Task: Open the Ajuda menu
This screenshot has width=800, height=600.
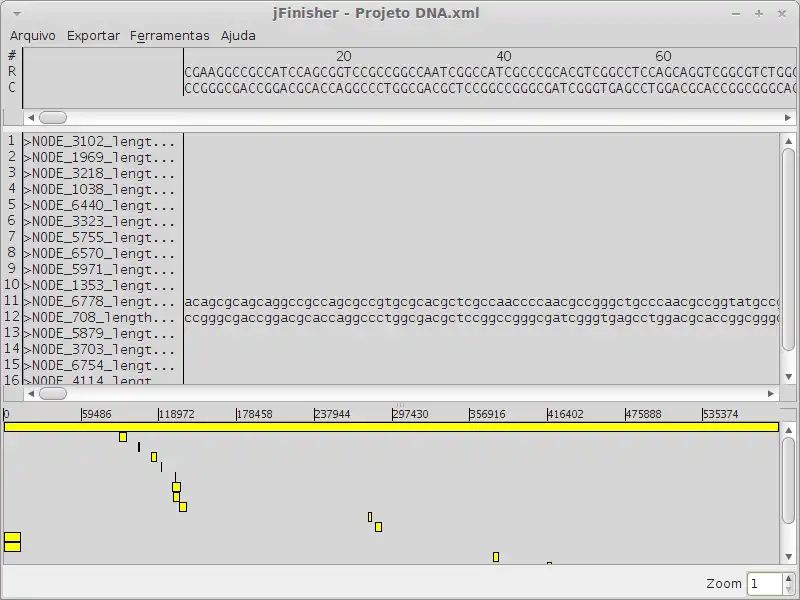Action: (x=238, y=36)
